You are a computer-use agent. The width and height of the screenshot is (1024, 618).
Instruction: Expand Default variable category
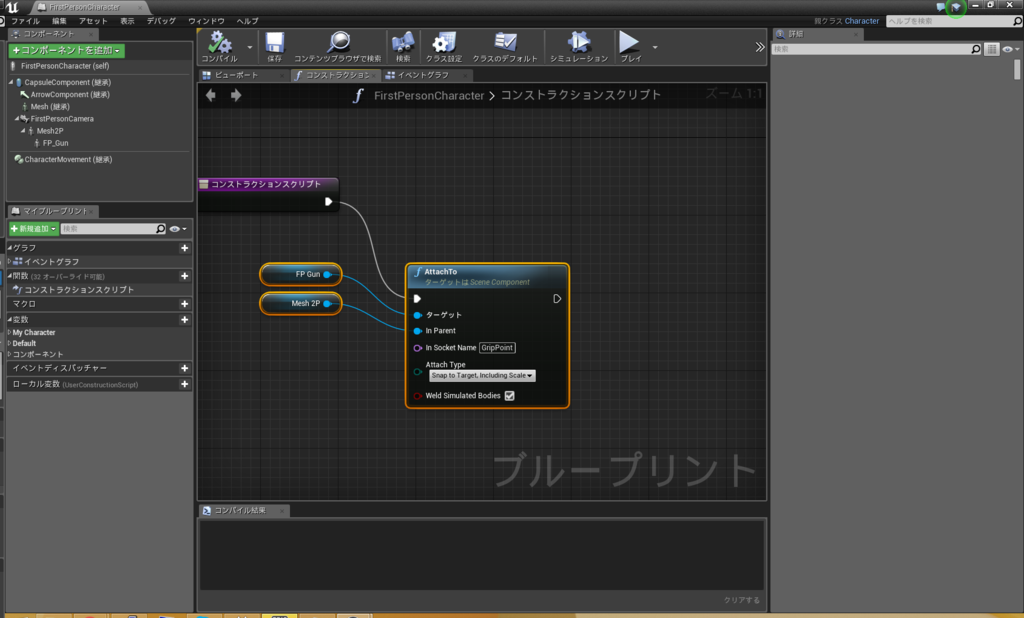click(x=9, y=343)
